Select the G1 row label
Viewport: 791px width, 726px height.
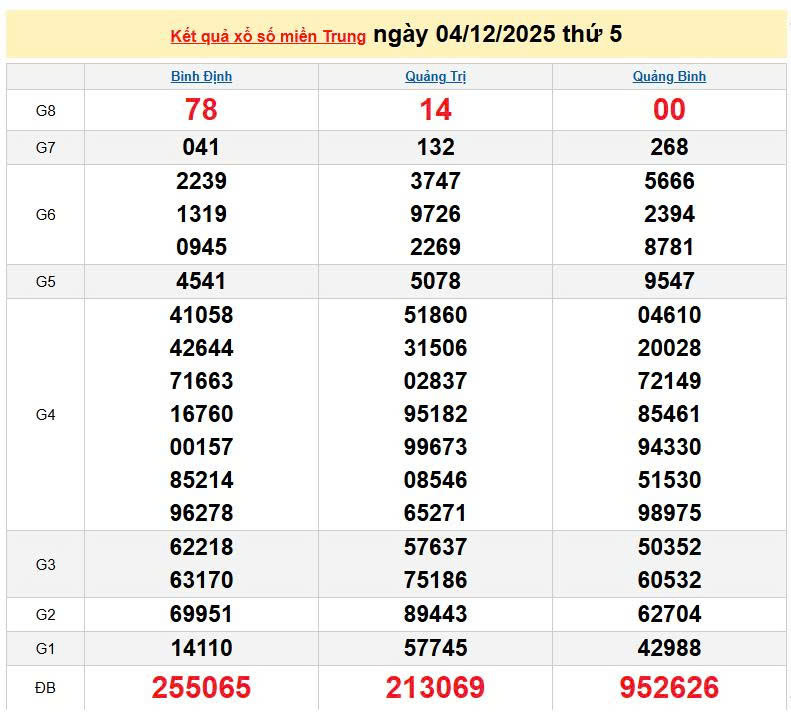[x=45, y=648]
